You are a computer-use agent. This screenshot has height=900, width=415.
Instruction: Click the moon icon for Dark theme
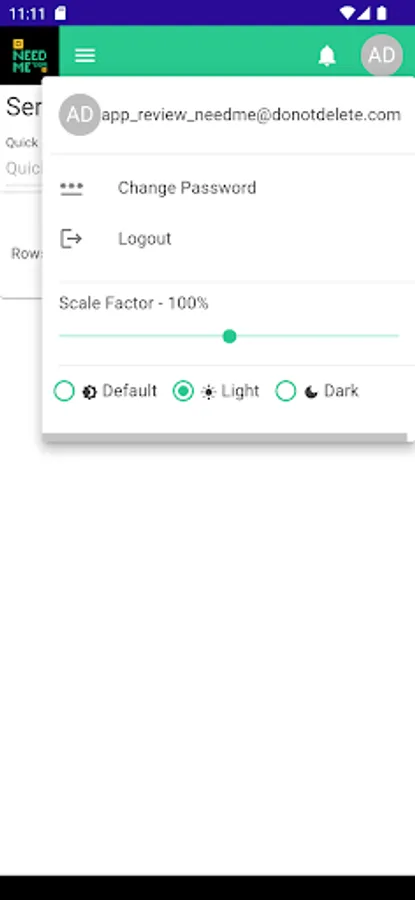(x=311, y=392)
